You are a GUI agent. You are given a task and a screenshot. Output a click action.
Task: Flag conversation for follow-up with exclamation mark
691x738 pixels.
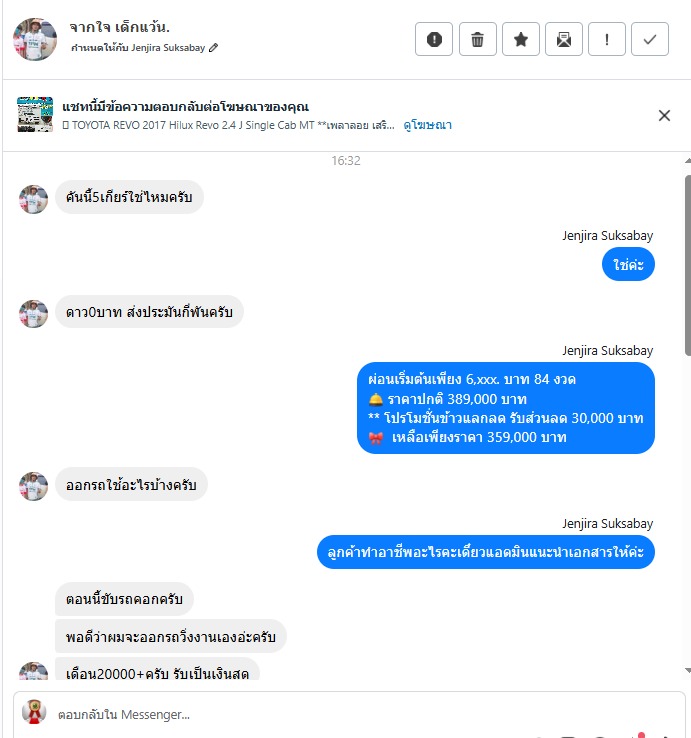(607, 39)
